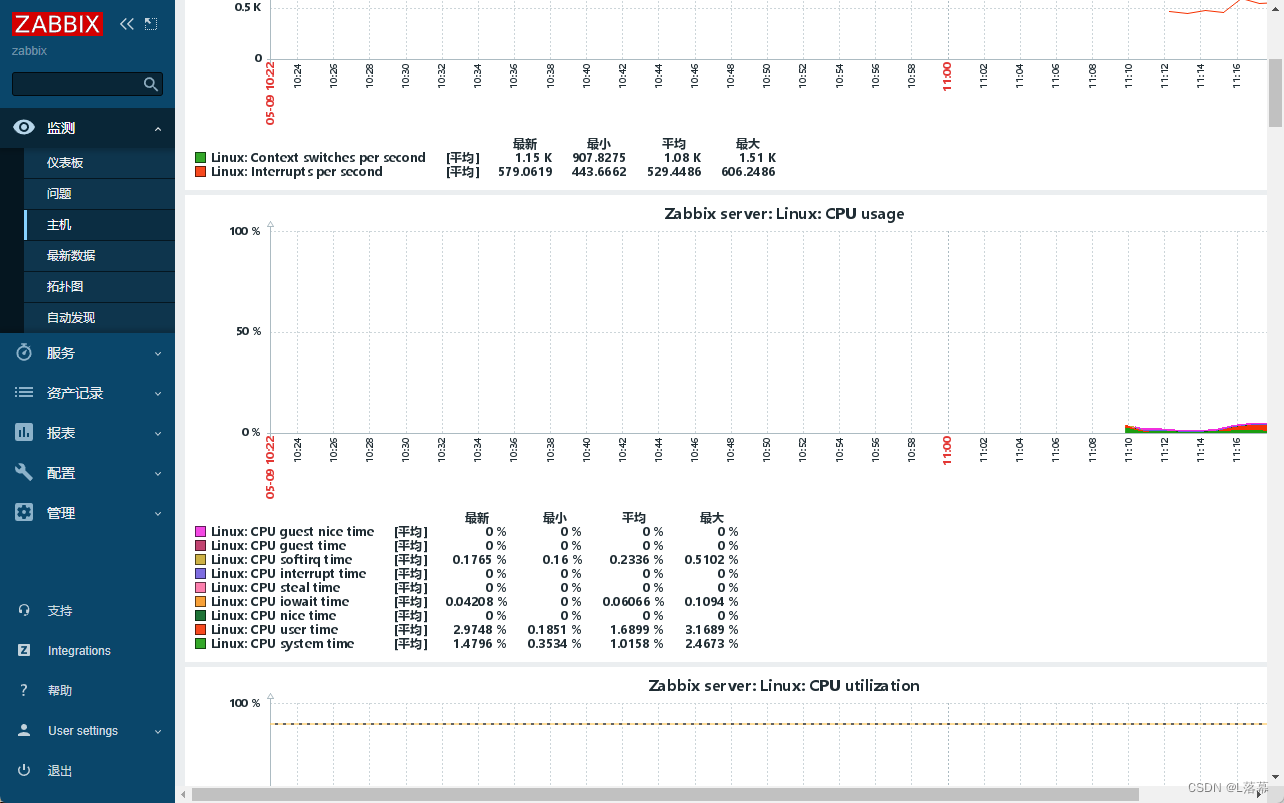Click the 1.0158 % average value
1284x803 pixels.
pyautogui.click(x=636, y=644)
